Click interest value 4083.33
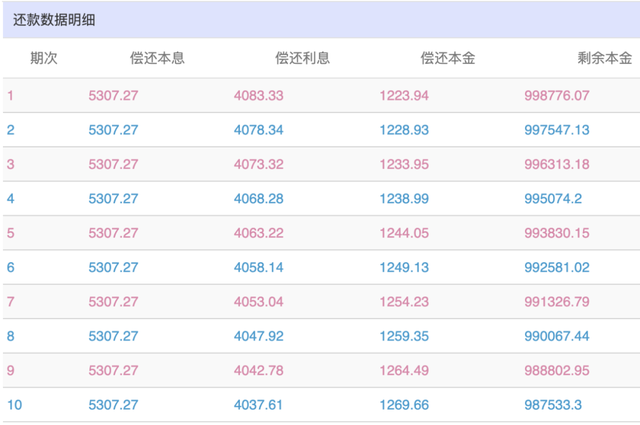640x425 pixels. click(x=258, y=96)
